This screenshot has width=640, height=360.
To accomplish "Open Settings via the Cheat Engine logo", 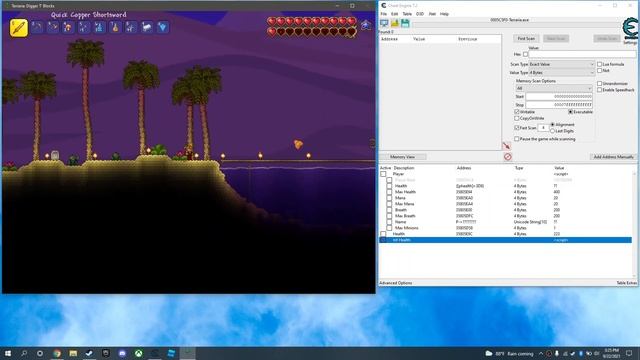I will click(x=630, y=31).
